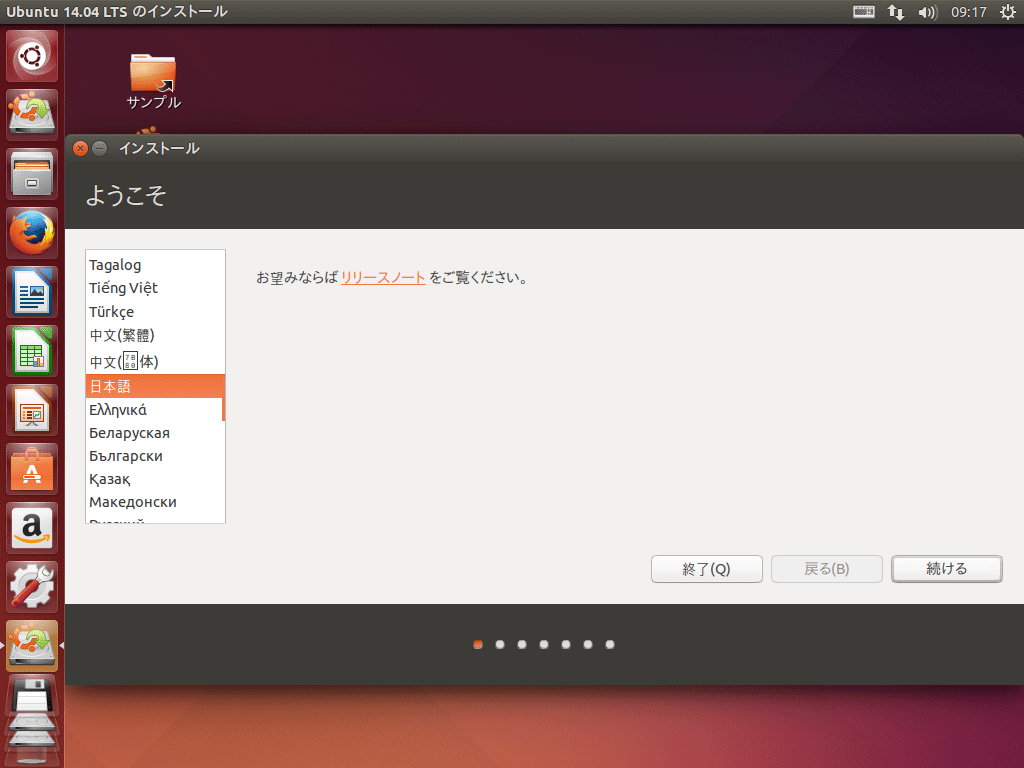Minimize the インストール window
This screenshot has height=768, width=1024.
point(99,148)
